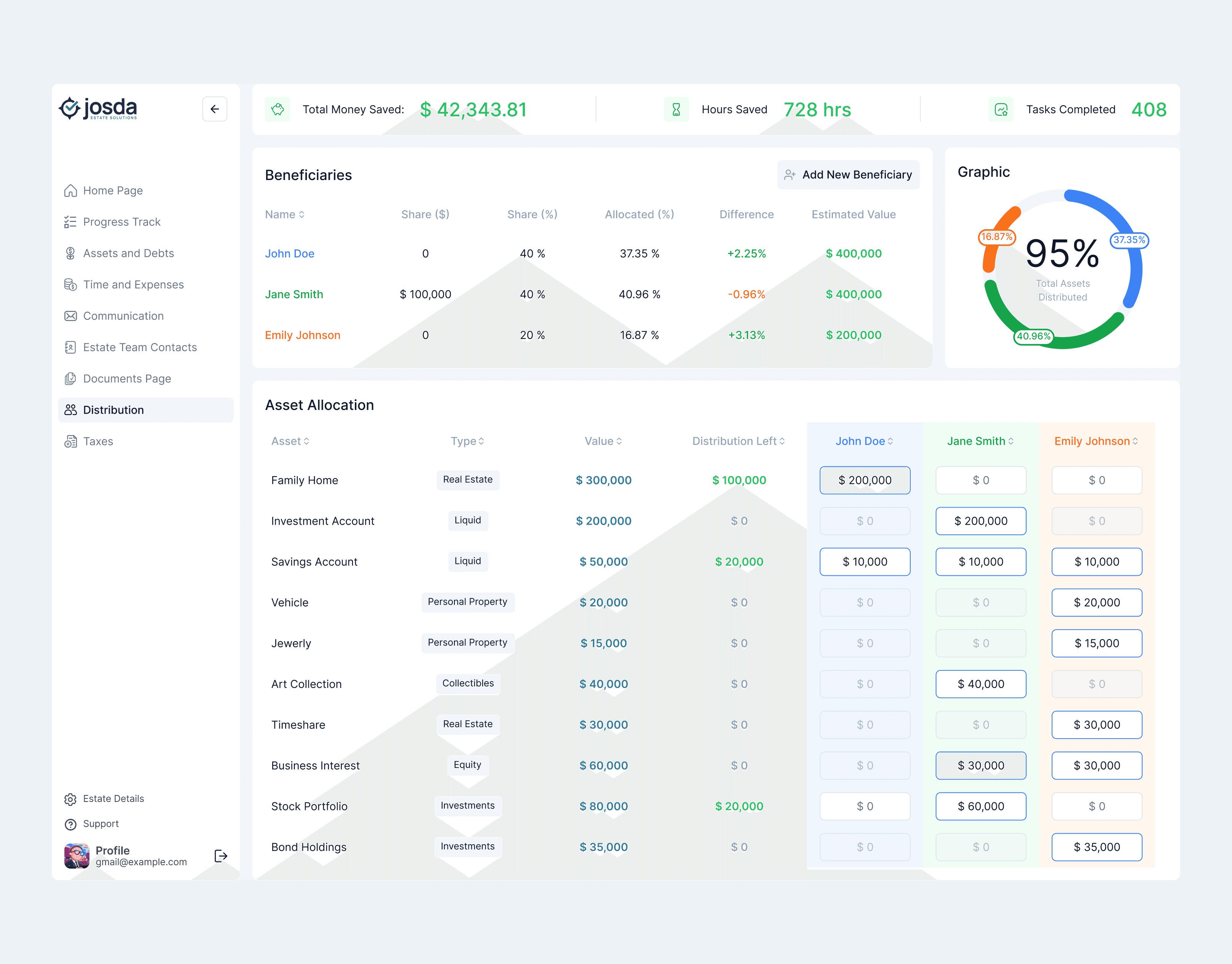Screen dimensions: 1232x964
Task: Edit Emily Johnson's Bond Holdings $35,000 field
Action: [1097, 847]
